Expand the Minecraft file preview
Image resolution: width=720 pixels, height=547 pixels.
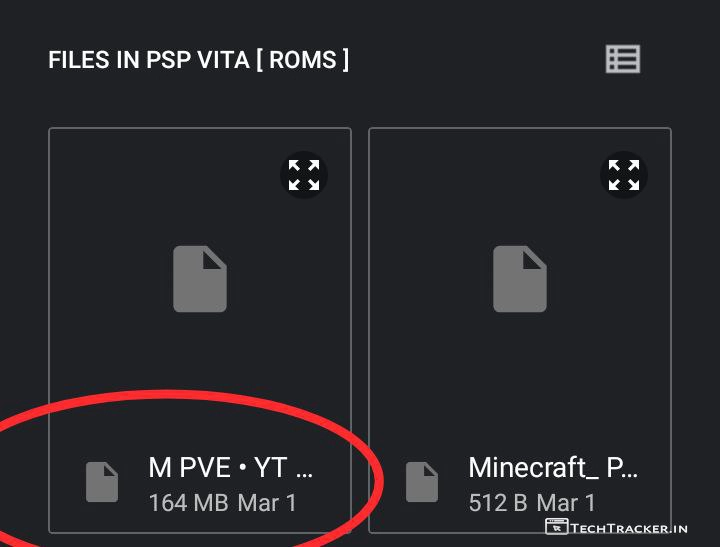point(624,175)
